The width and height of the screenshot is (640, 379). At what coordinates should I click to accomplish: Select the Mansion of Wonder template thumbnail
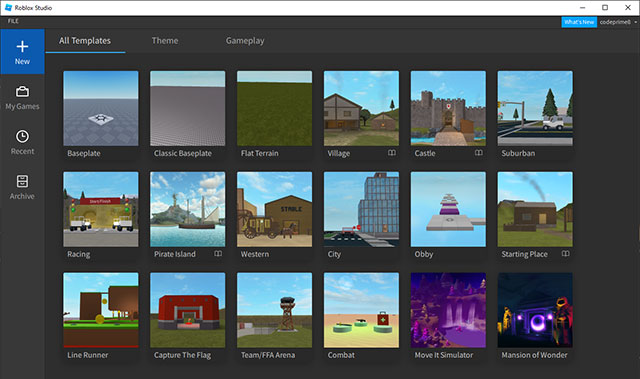click(x=535, y=310)
